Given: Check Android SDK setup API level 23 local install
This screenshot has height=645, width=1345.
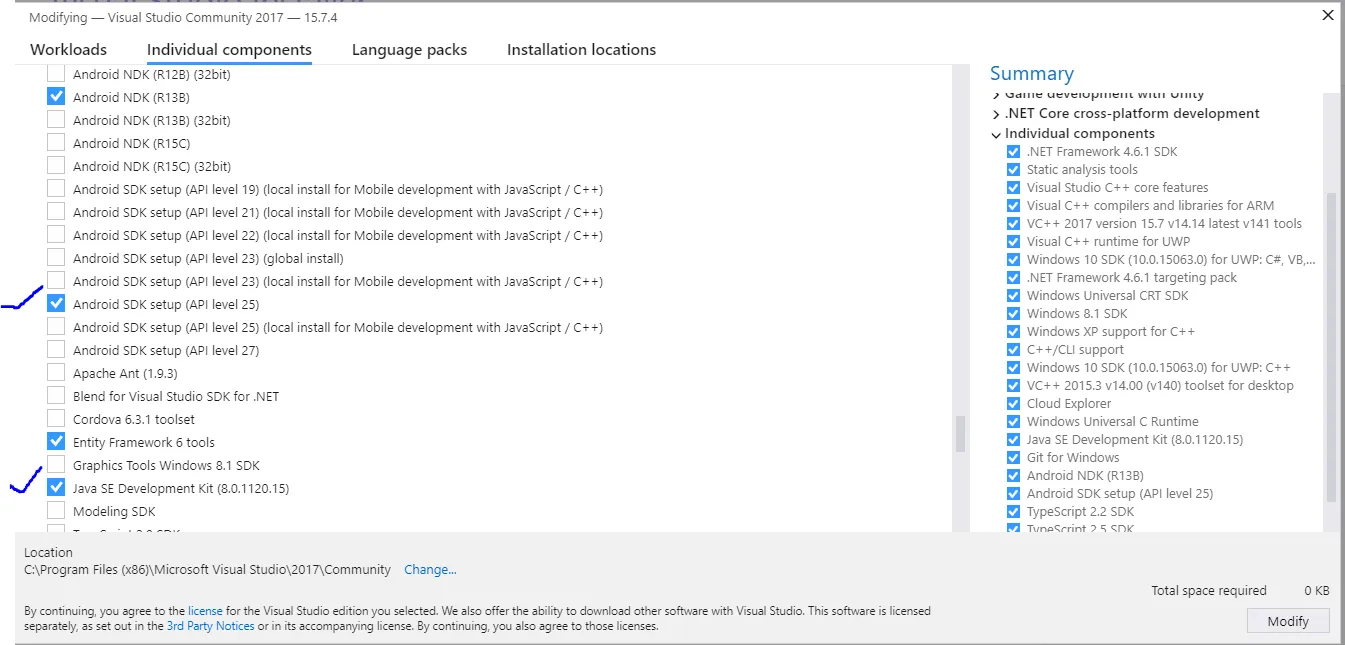Looking at the screenshot, I should 56,281.
